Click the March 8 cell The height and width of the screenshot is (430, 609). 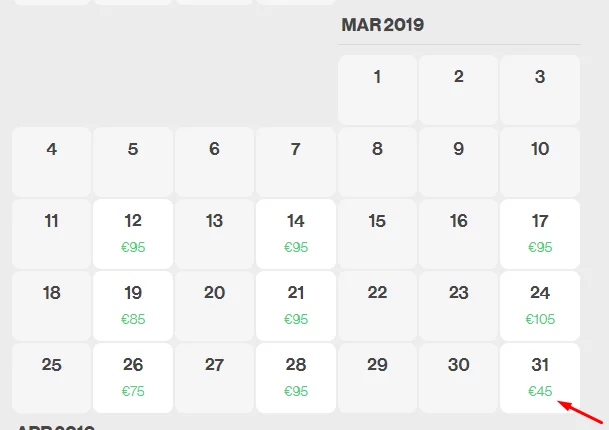tap(377, 161)
